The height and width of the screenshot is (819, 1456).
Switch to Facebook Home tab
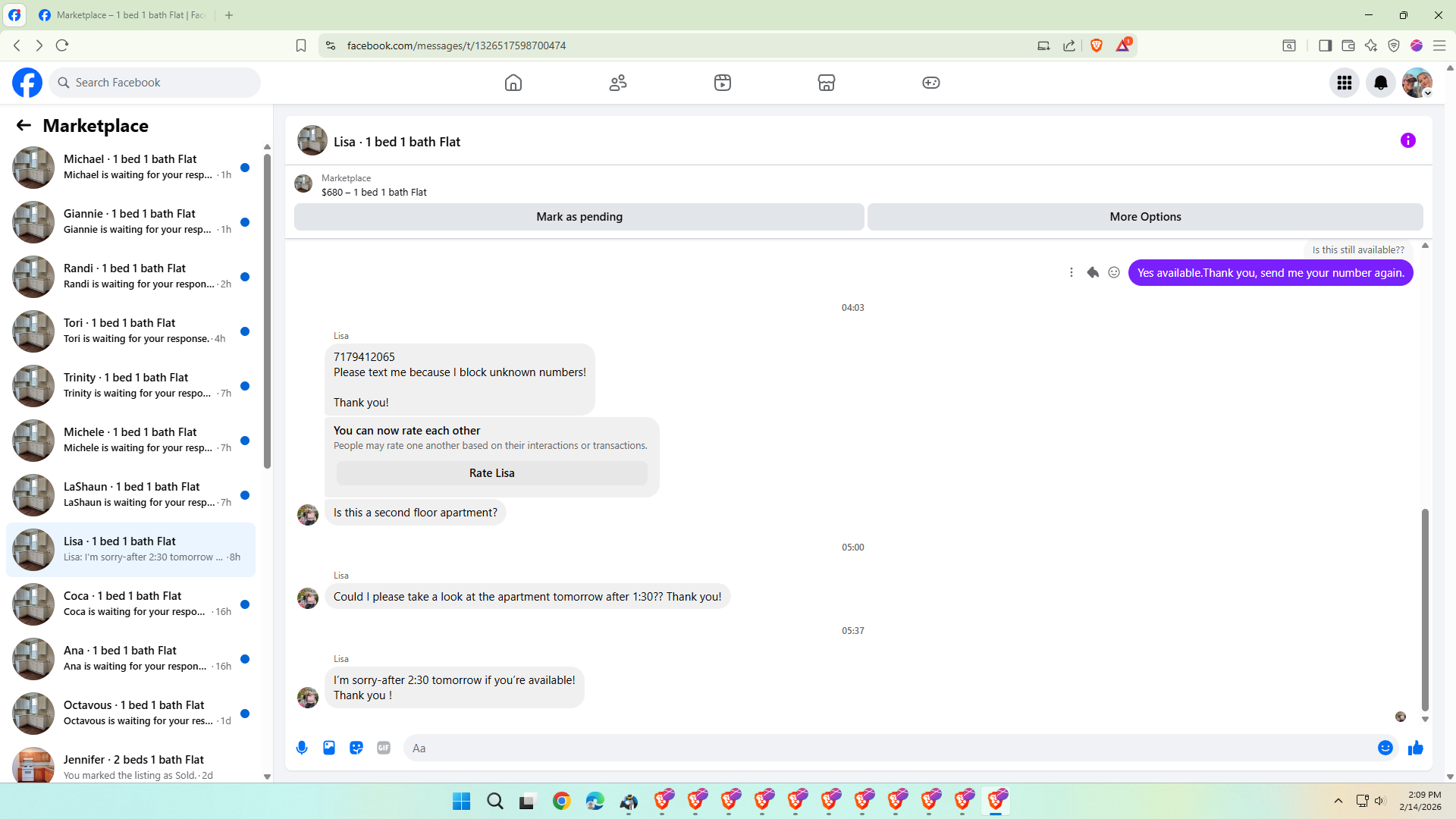coord(513,83)
